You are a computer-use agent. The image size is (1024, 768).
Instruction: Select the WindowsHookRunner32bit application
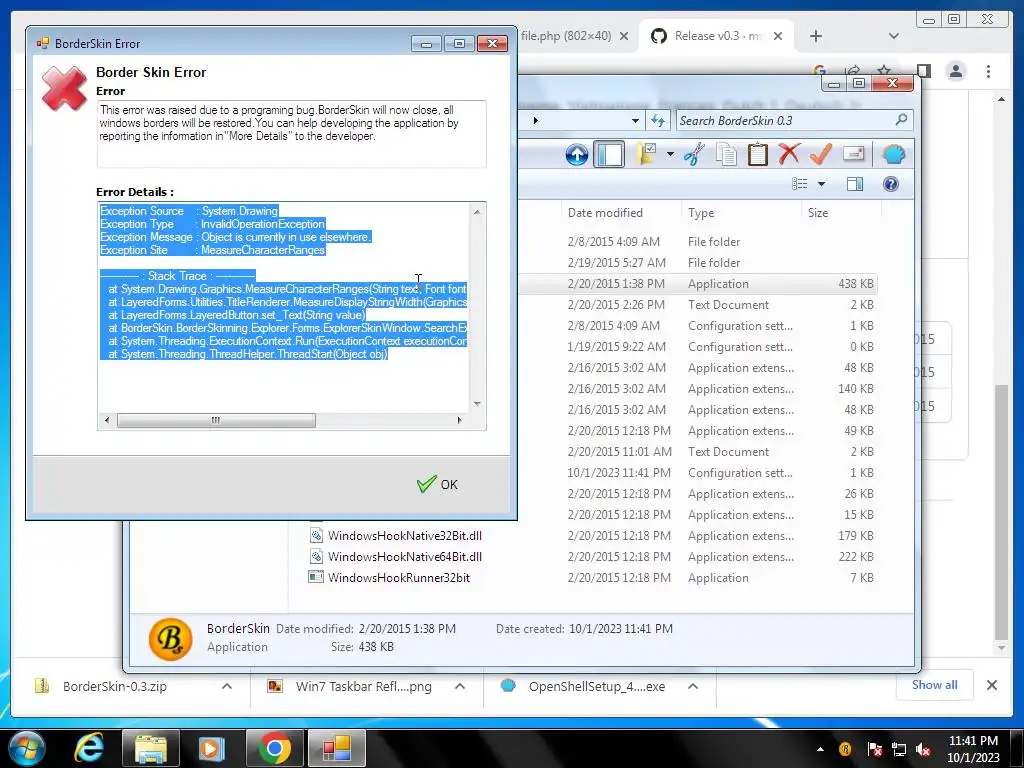[399, 577]
